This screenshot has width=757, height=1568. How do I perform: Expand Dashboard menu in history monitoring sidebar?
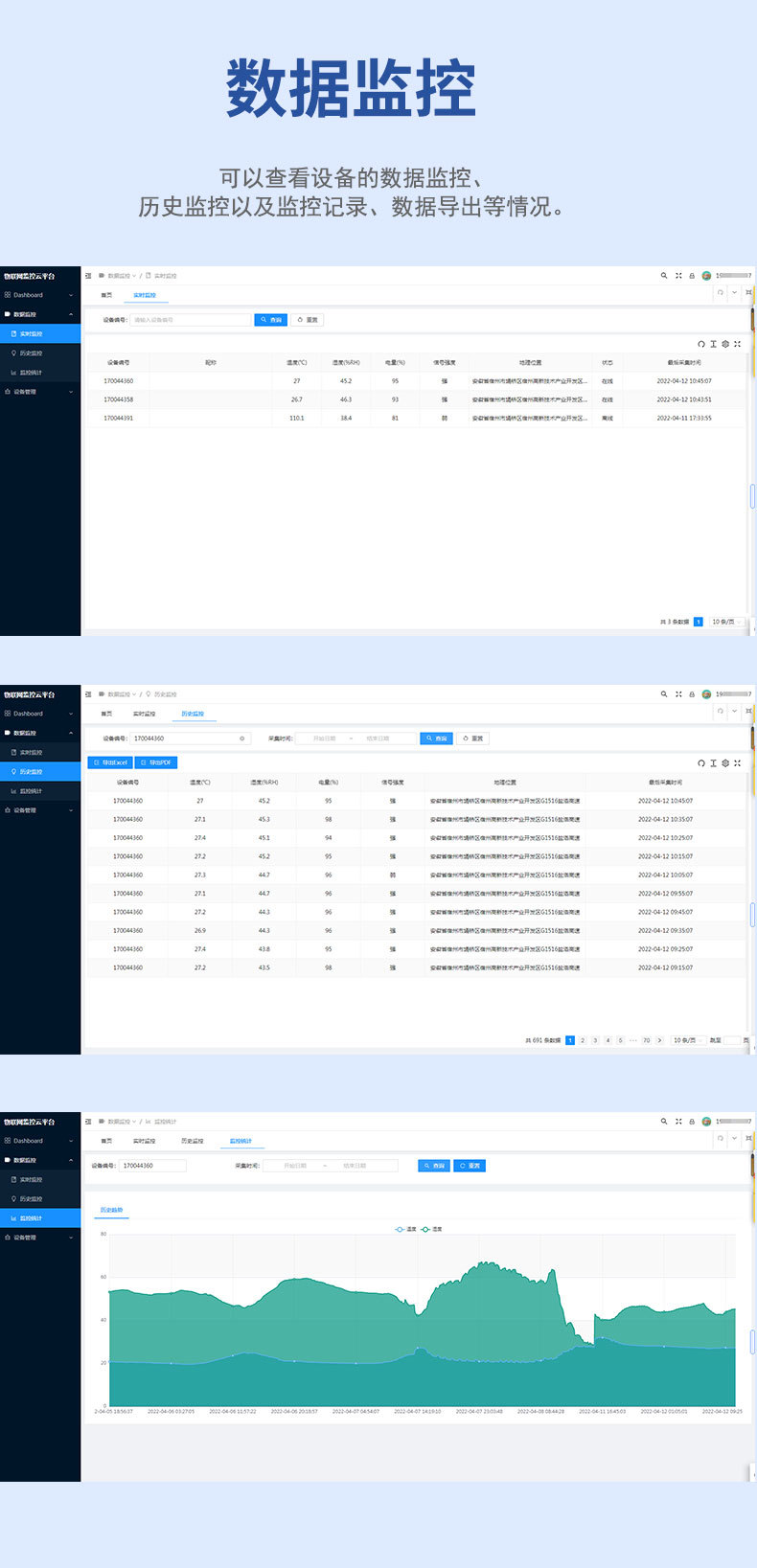pyautogui.click(x=40, y=714)
